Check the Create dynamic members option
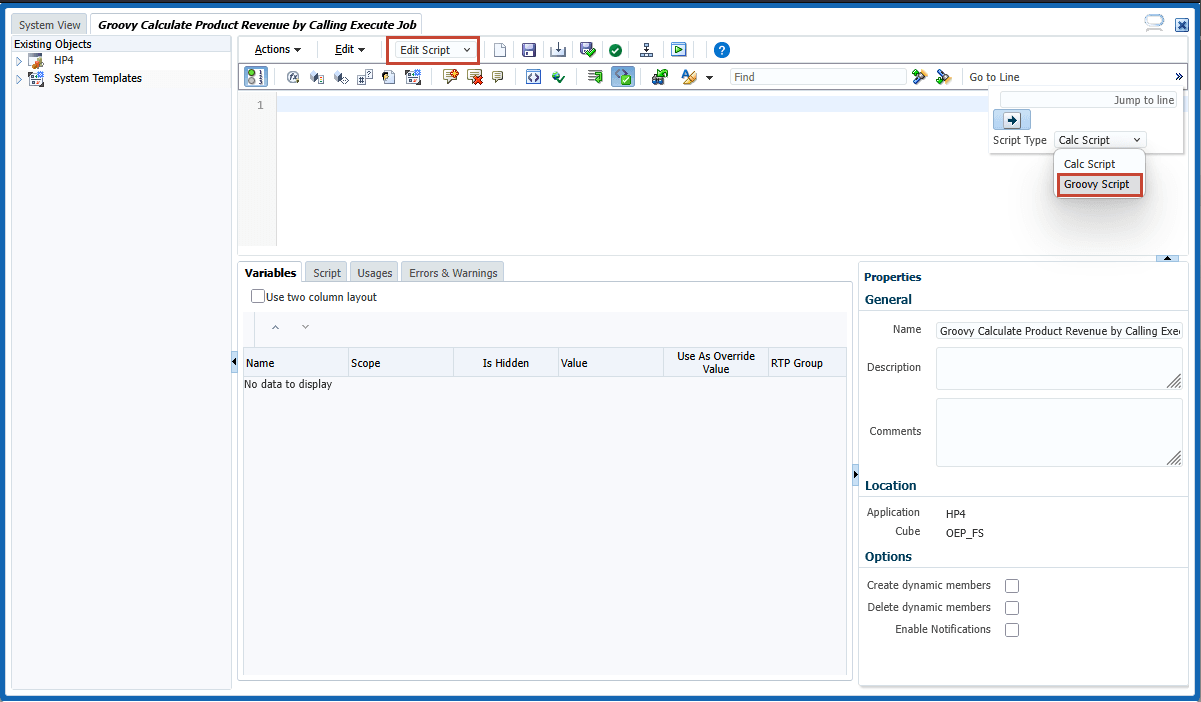This screenshot has width=1201, height=702. tap(1012, 585)
